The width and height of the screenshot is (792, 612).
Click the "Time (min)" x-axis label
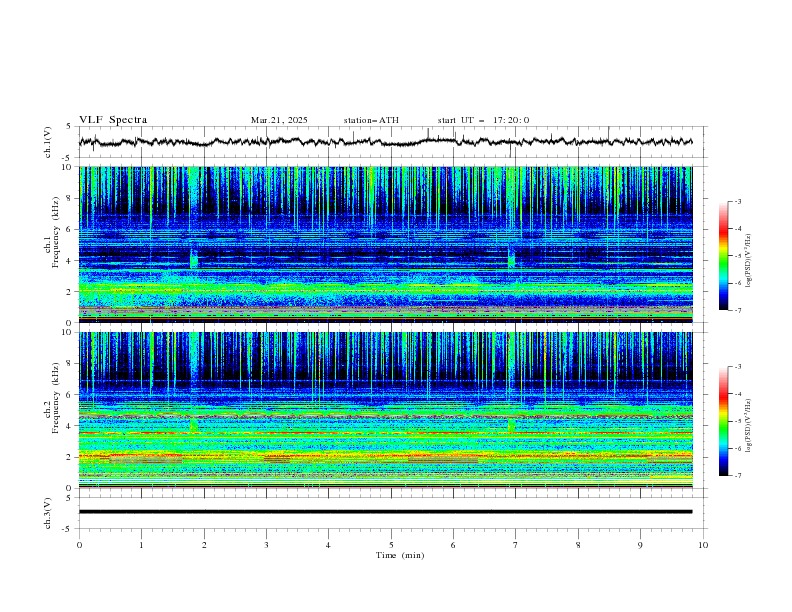400,555
